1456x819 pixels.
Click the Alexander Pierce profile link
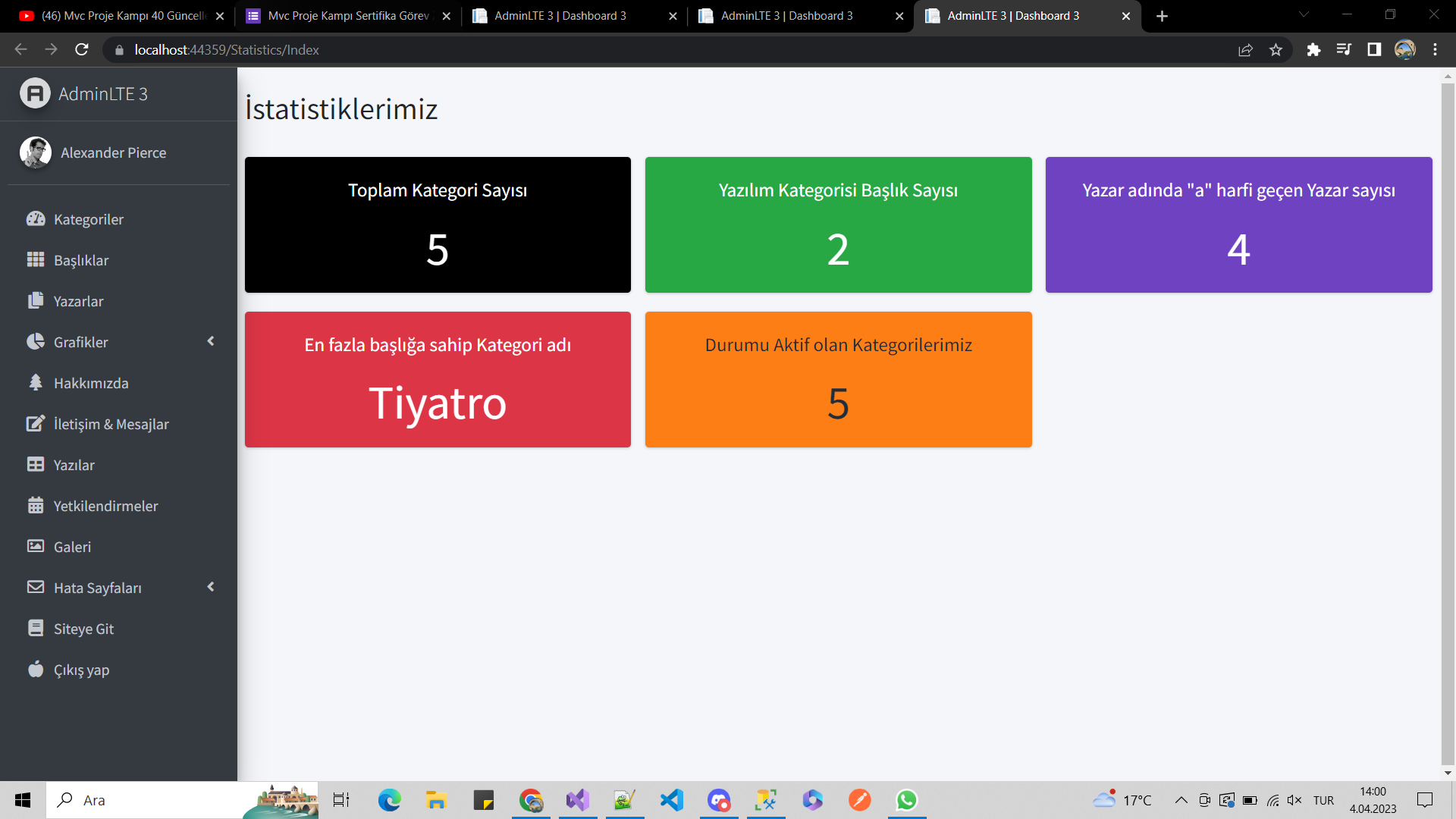click(x=114, y=152)
